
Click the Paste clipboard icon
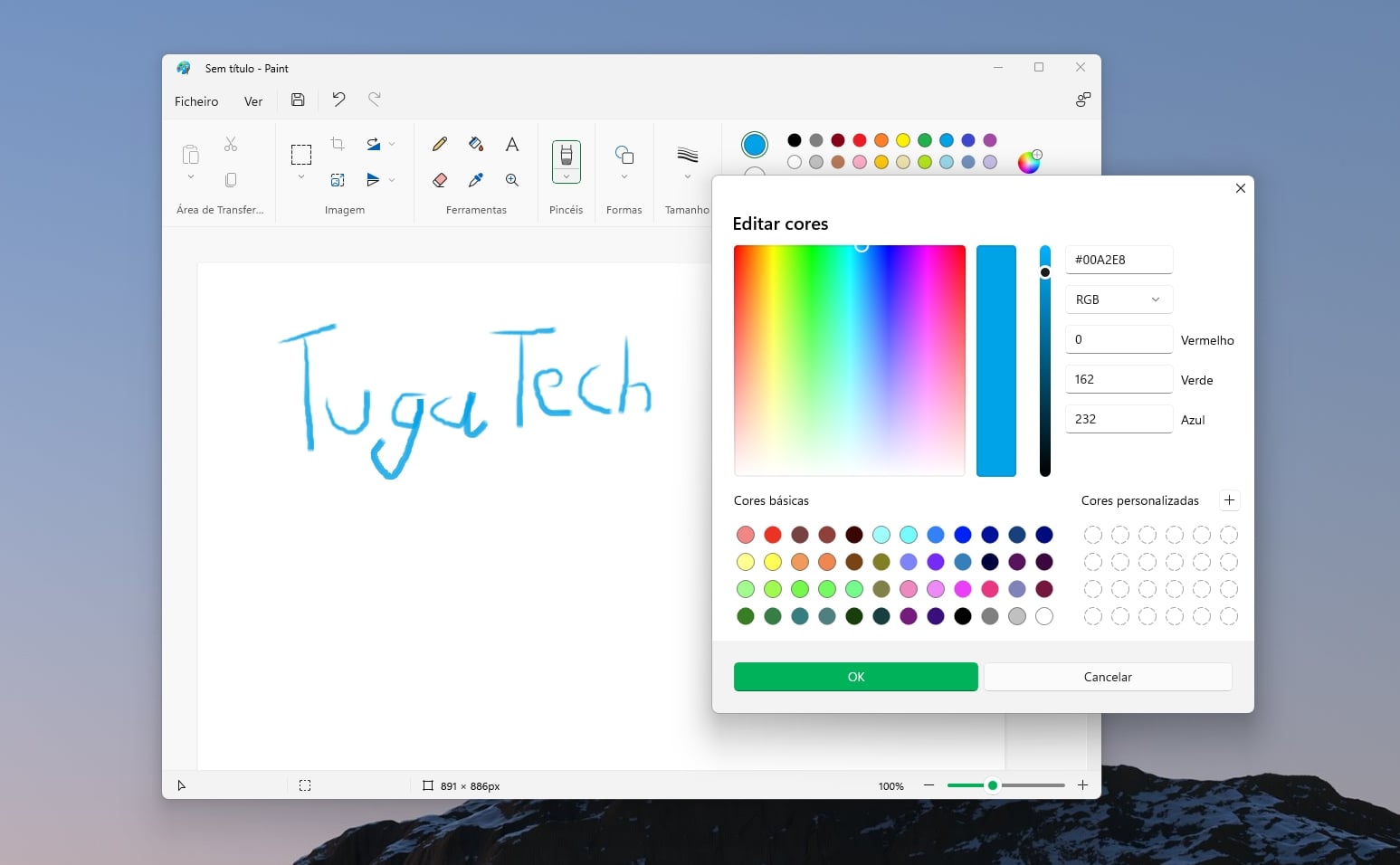coord(190,154)
